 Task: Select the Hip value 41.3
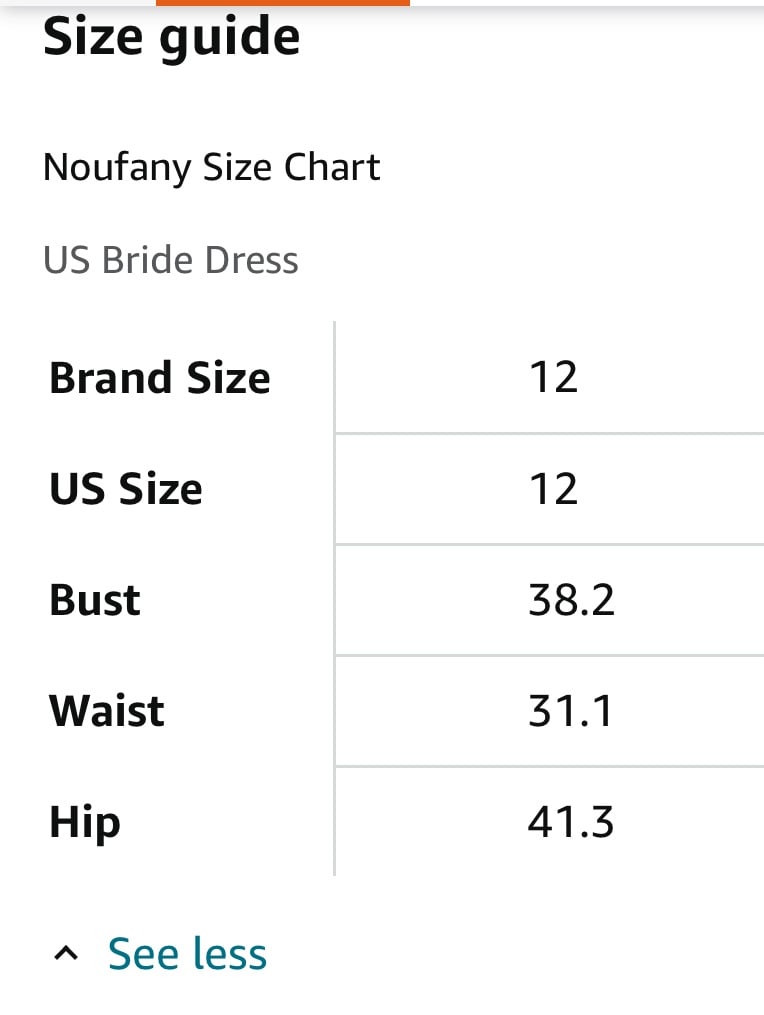click(570, 822)
